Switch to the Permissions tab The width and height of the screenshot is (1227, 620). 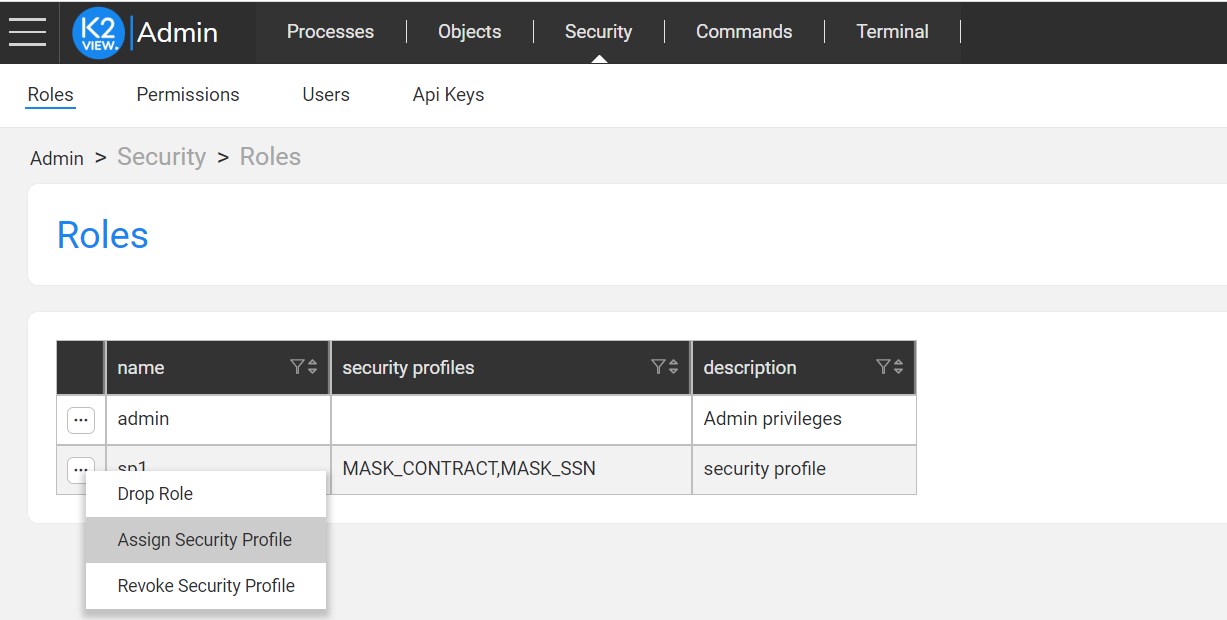[188, 95]
